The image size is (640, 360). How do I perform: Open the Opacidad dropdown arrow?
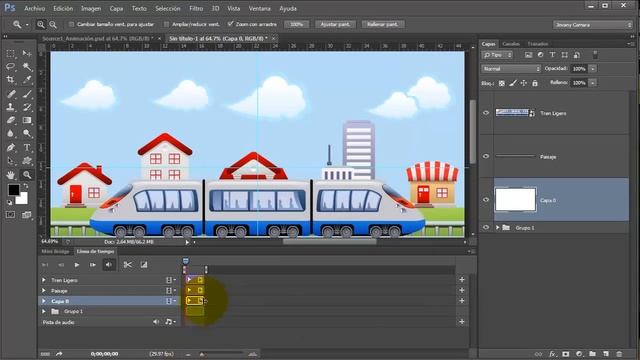[x=593, y=69]
